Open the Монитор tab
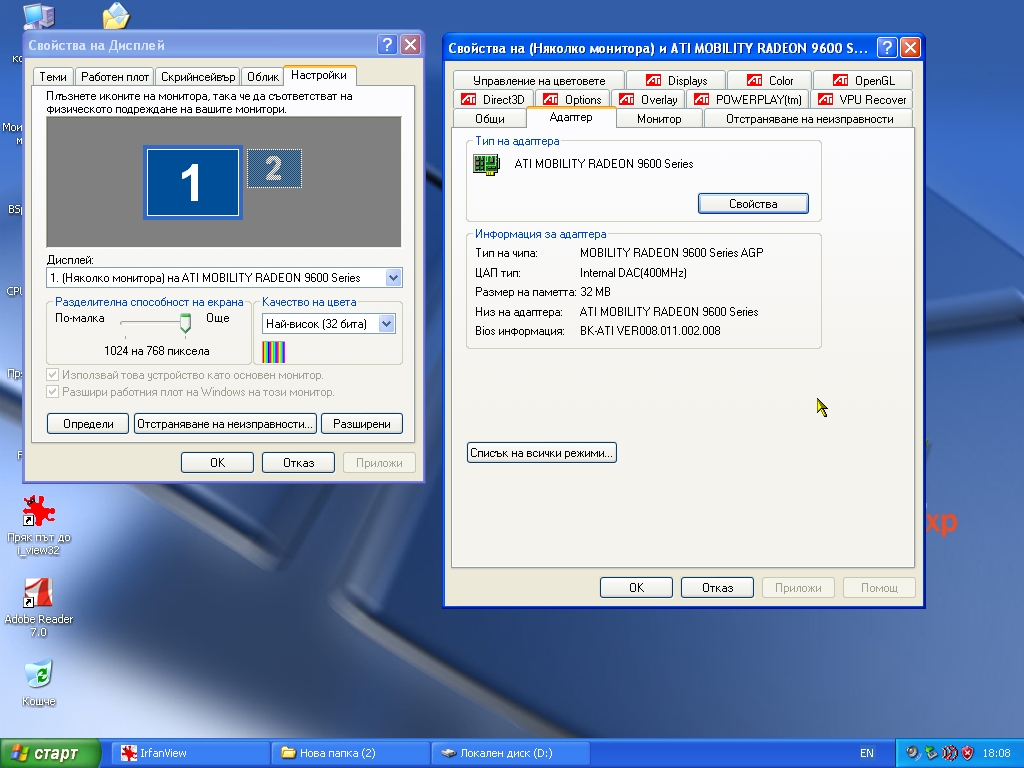This screenshot has height=768, width=1024. 659,118
